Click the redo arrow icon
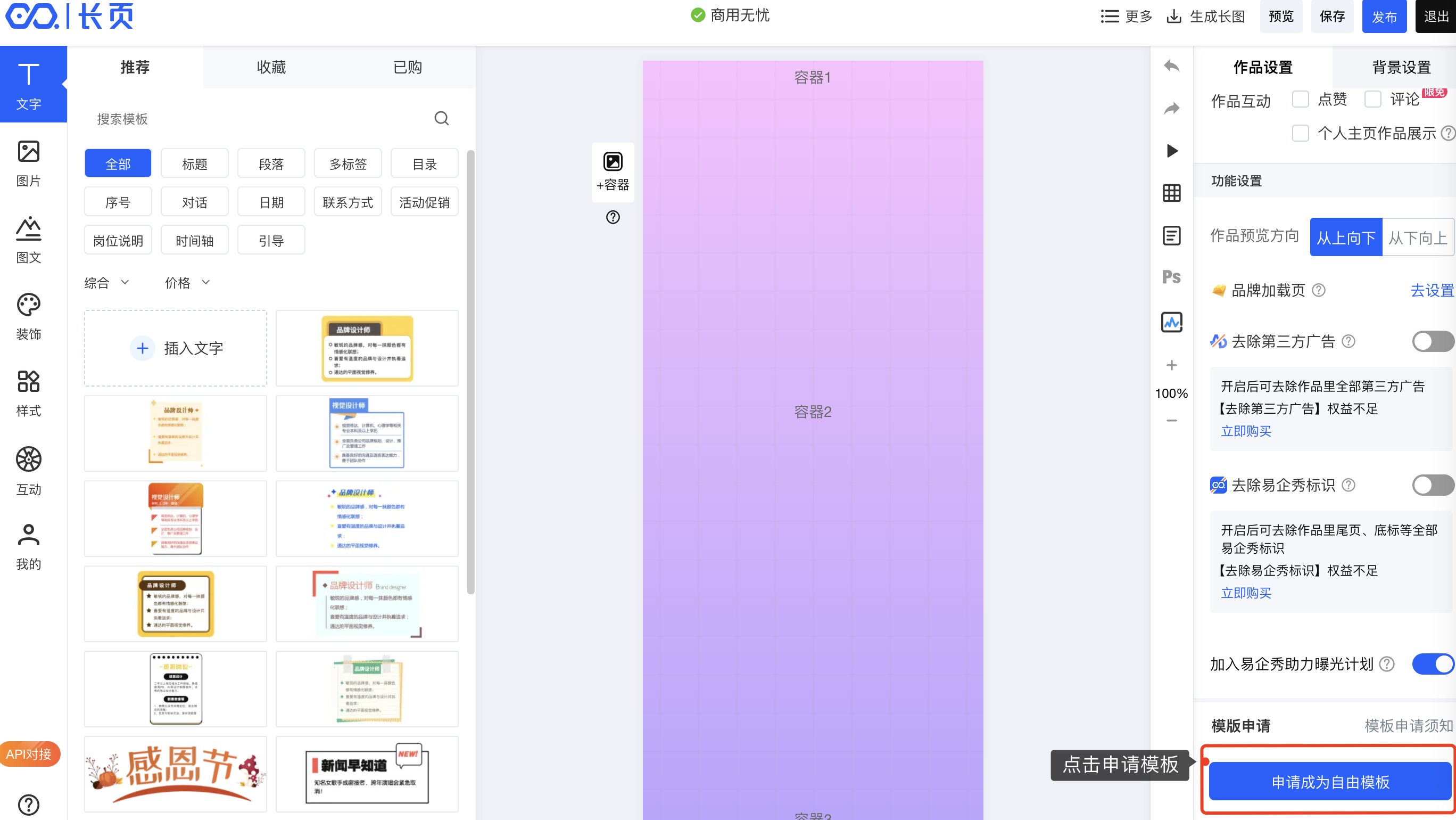The image size is (1456, 820). pyautogui.click(x=1172, y=108)
